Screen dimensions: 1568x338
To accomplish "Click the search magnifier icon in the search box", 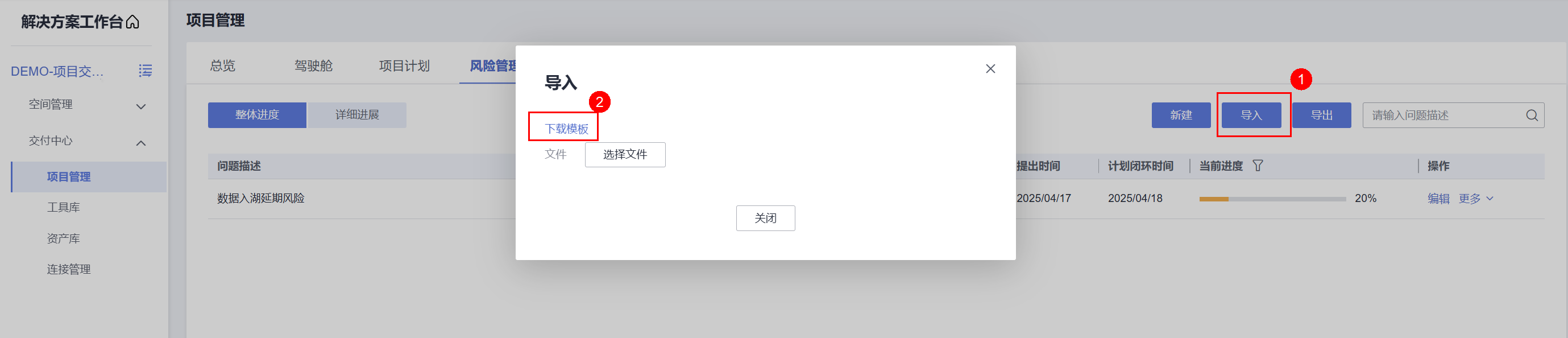I will coord(1532,115).
